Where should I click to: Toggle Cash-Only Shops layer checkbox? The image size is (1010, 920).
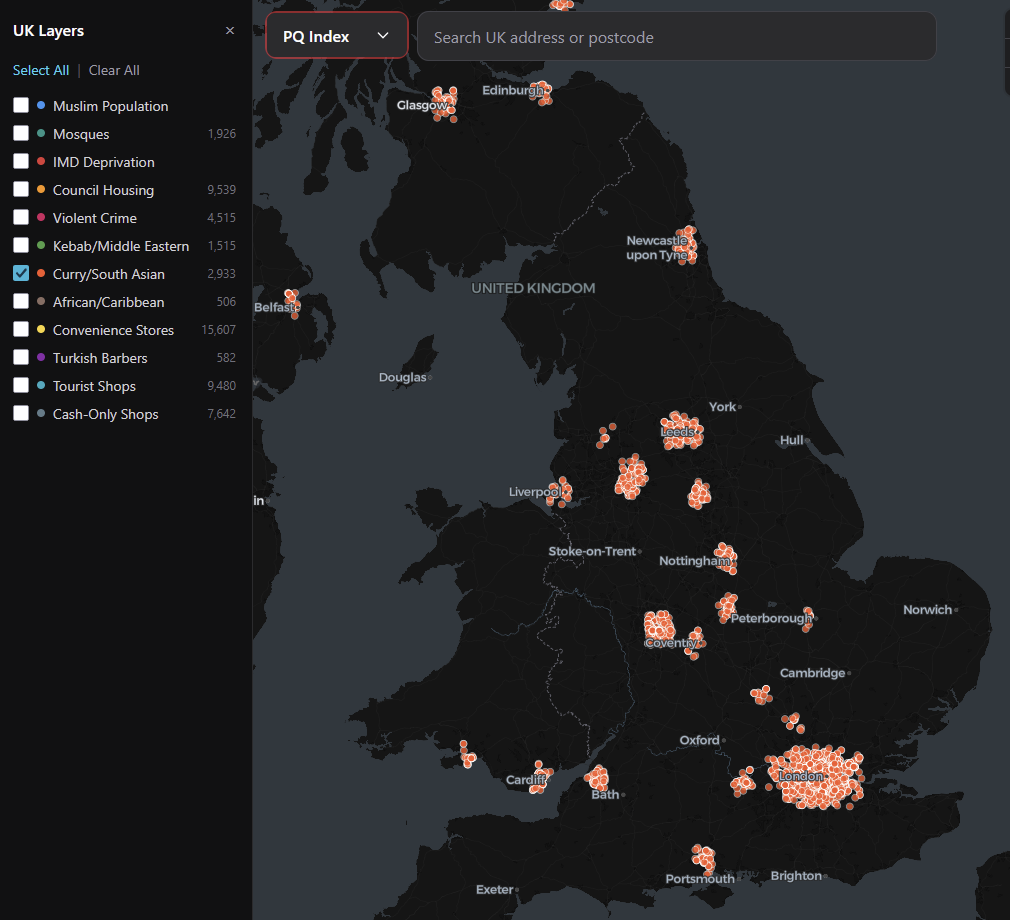pyautogui.click(x=21, y=414)
